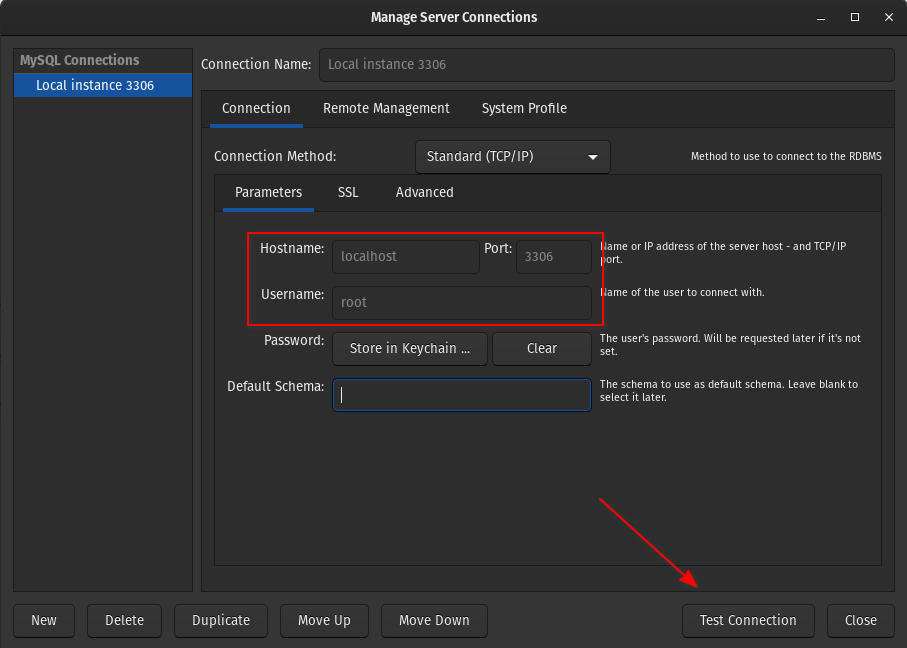Screen dimensions: 907x648
Task: Clear the stored password
Action: point(541,348)
